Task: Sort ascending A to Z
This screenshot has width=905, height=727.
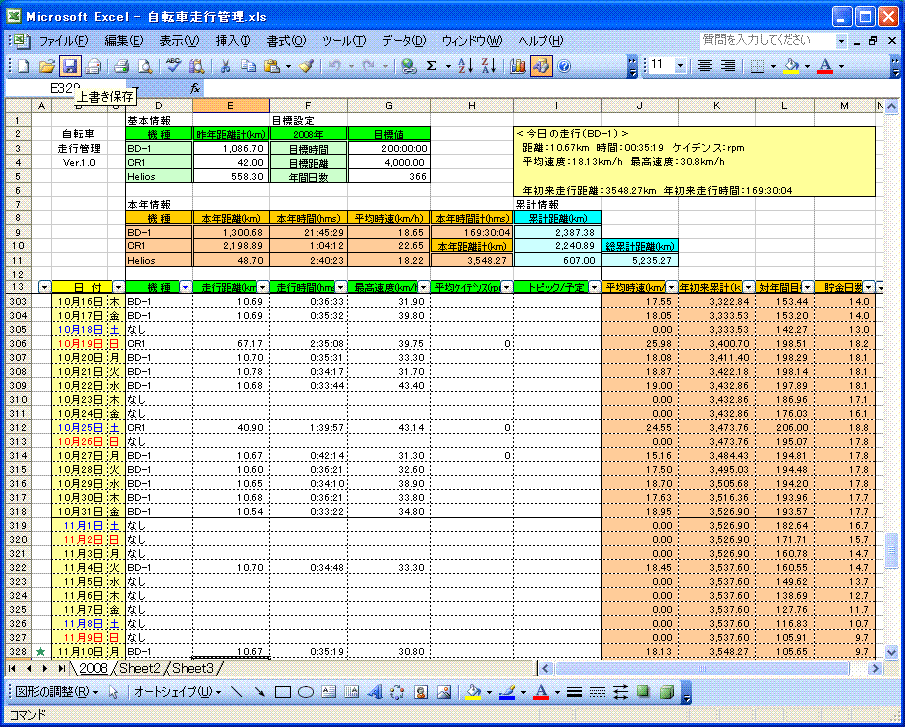Action: [466, 66]
